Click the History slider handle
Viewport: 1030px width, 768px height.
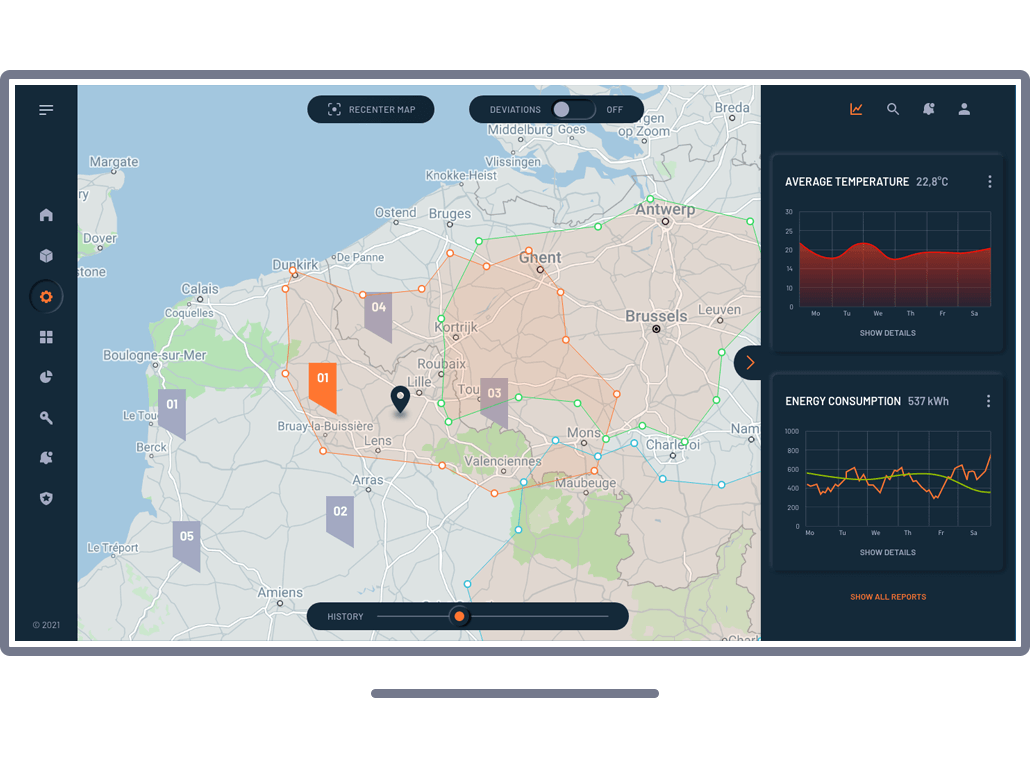(x=459, y=616)
